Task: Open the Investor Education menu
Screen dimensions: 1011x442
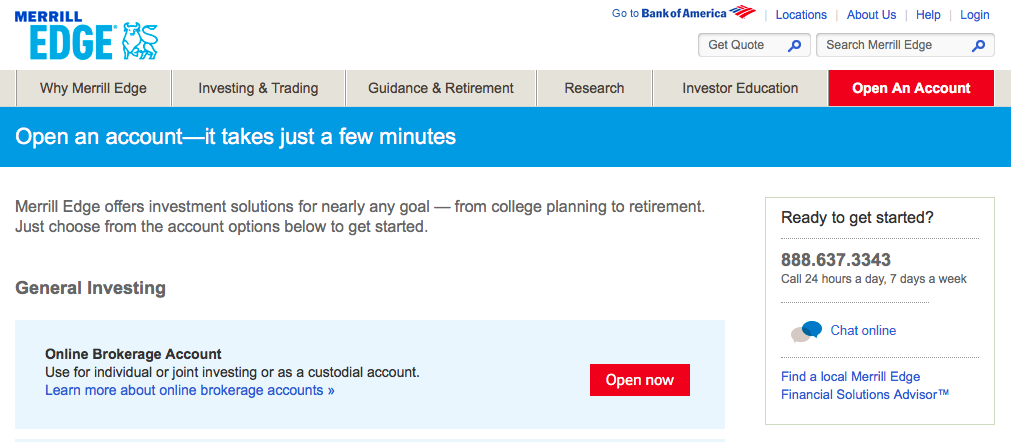Action: (x=740, y=88)
